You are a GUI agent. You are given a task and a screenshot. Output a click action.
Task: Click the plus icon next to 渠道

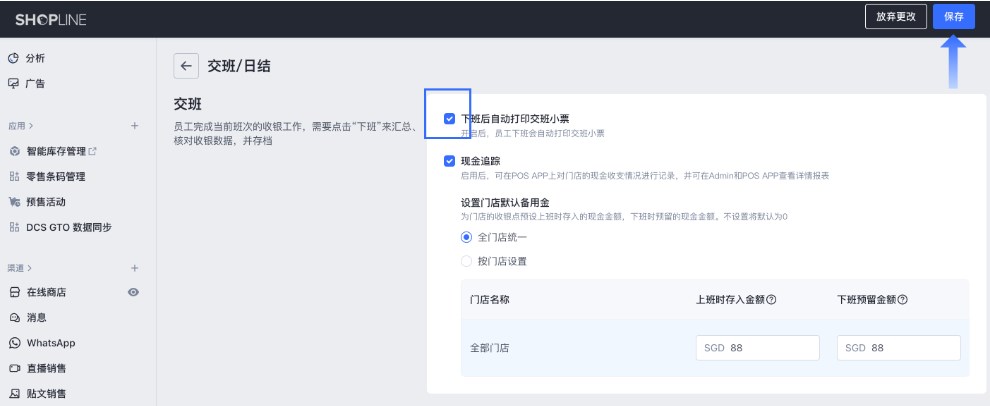134,268
